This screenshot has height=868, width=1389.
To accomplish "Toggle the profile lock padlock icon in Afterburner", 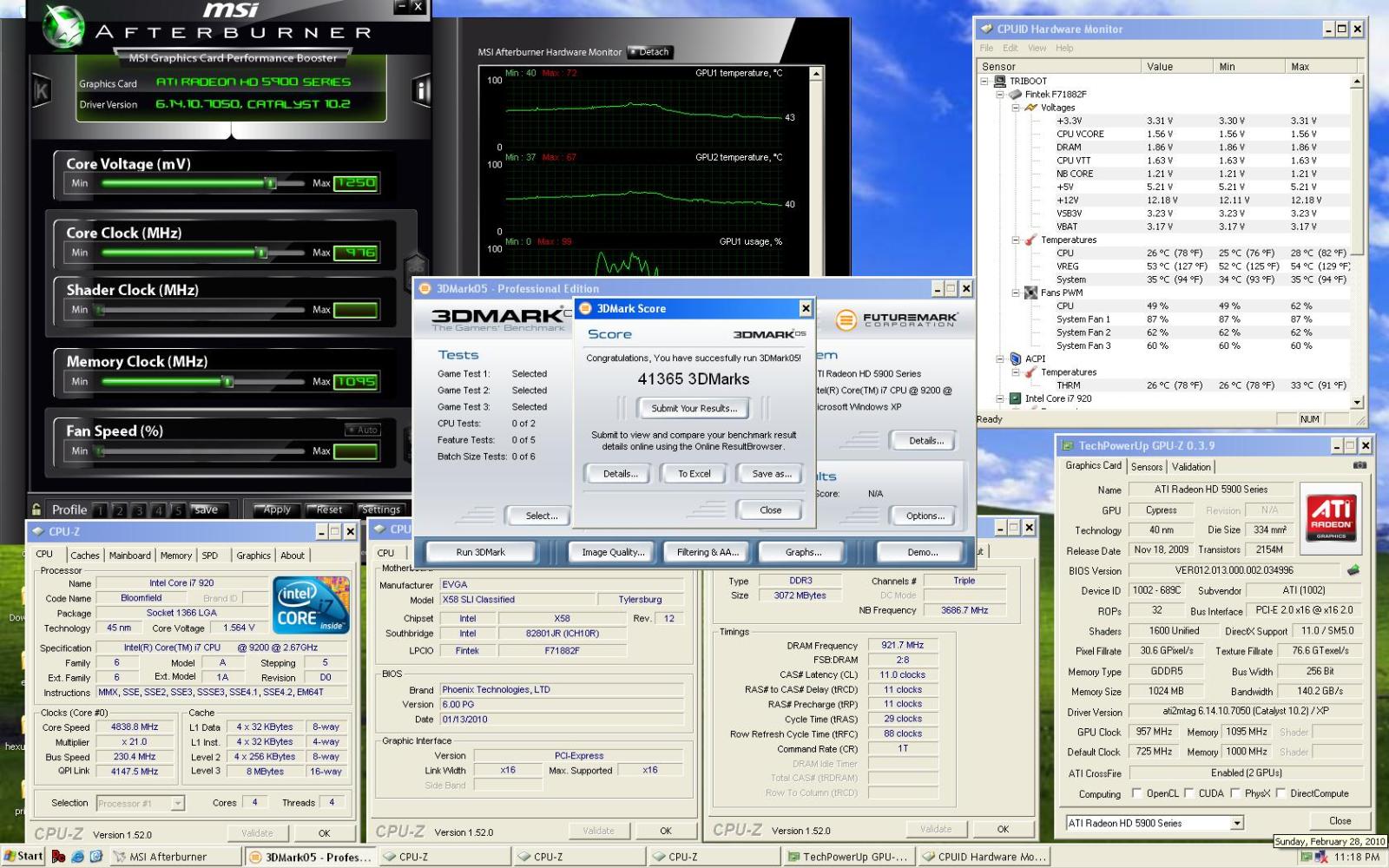I will pos(36,510).
